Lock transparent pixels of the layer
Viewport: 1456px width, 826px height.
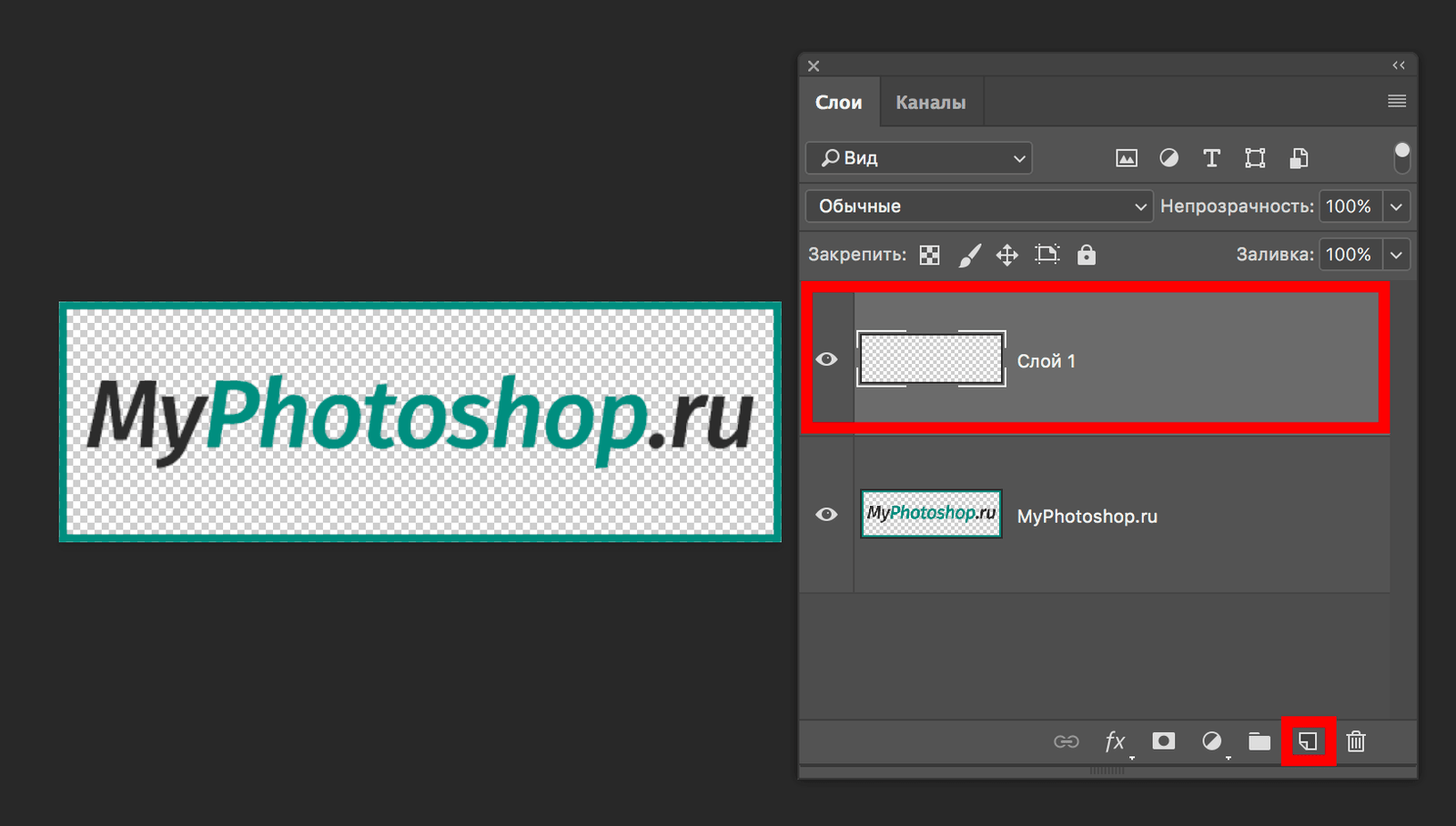(929, 255)
